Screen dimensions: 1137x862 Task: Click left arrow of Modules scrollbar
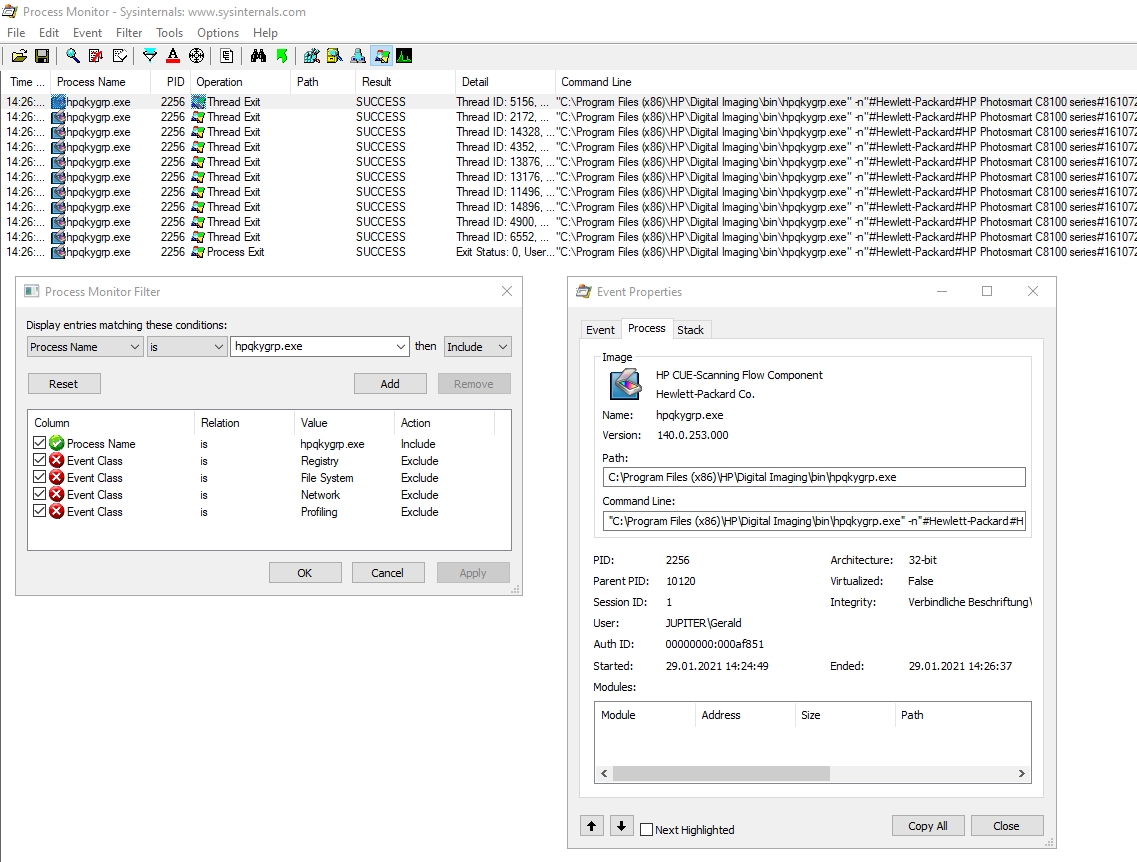tap(604, 774)
